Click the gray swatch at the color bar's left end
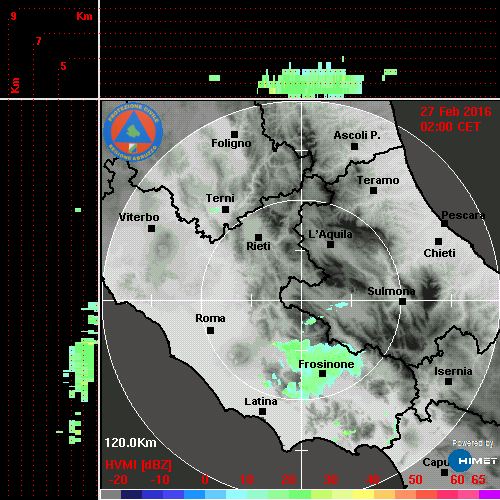Image resolution: width=500 pixels, height=500 pixels. click(111, 494)
